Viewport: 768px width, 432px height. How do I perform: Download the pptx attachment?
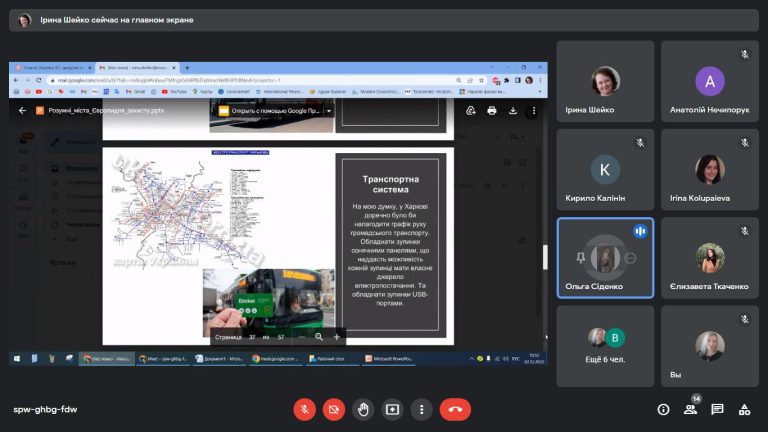513,111
